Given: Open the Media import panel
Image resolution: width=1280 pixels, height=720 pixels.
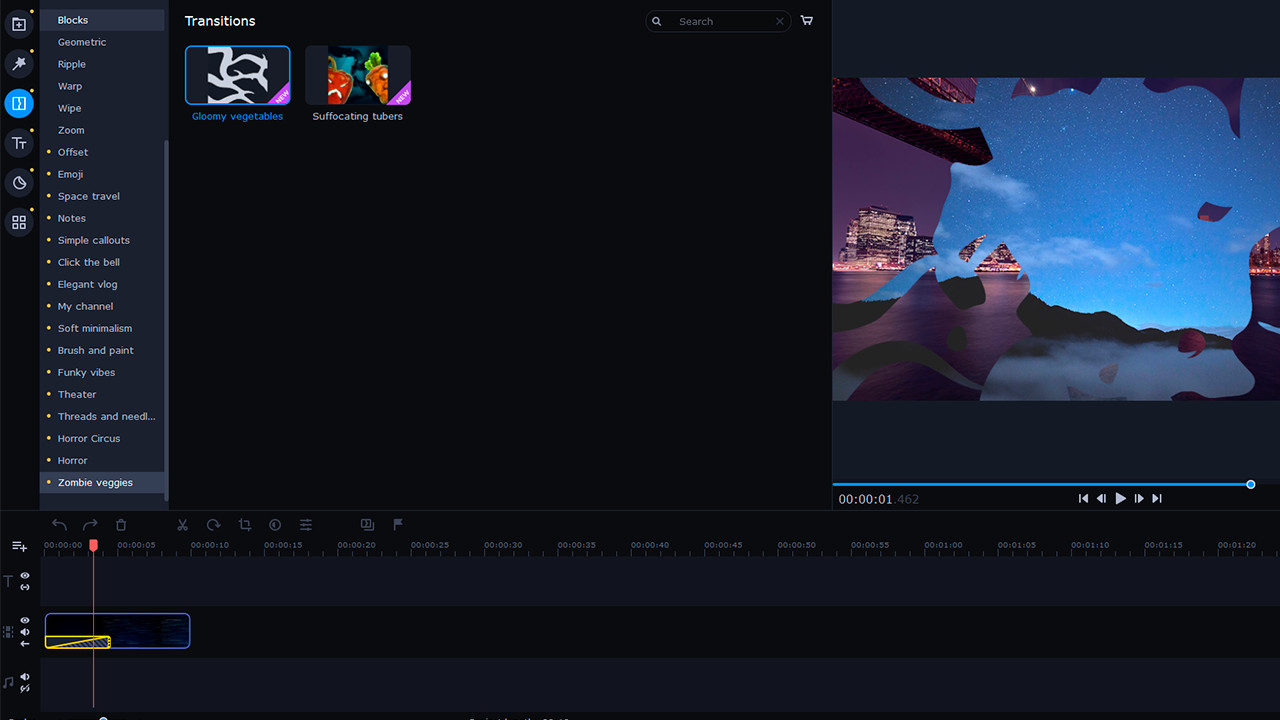Looking at the screenshot, I should (19, 23).
